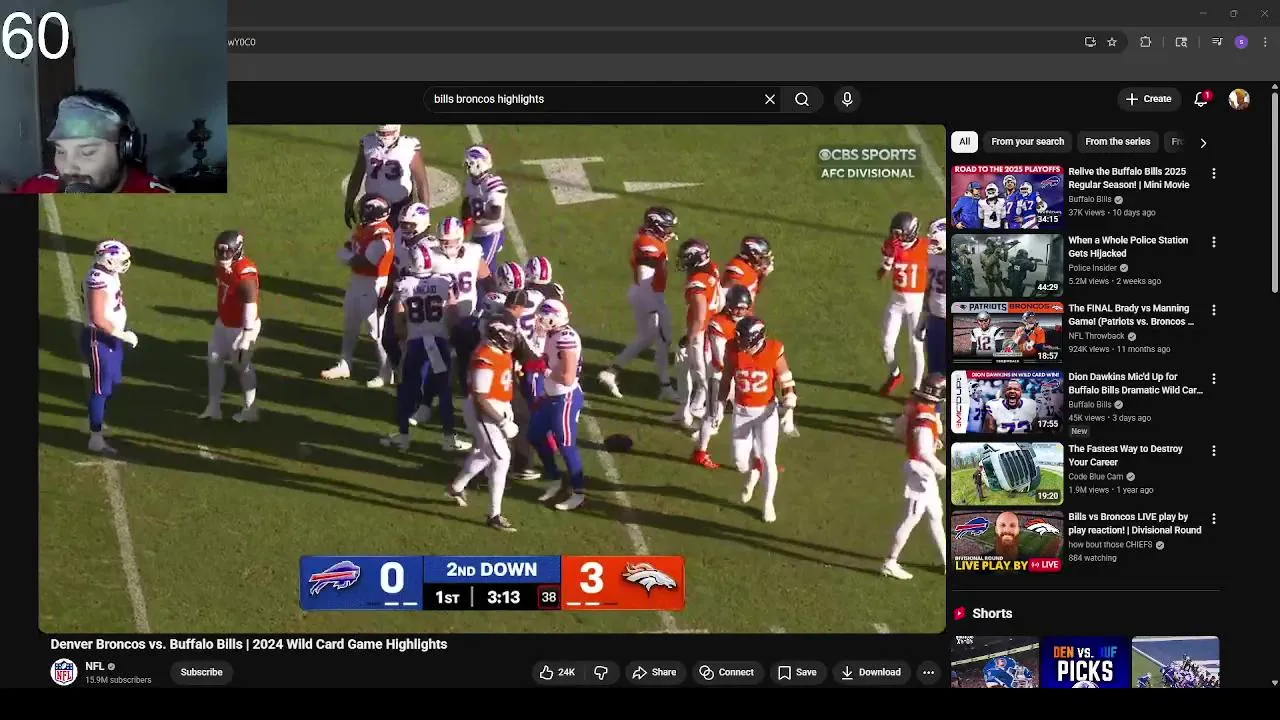The image size is (1280, 720).
Task: Click NFL Throwback channel name
Action: tap(1097, 336)
